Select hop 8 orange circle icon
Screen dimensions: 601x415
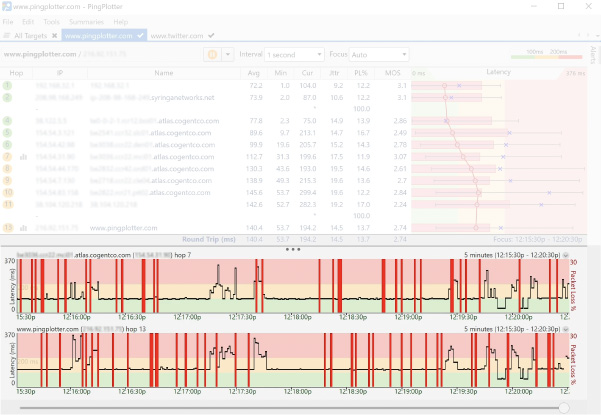pyautogui.click(x=7, y=169)
